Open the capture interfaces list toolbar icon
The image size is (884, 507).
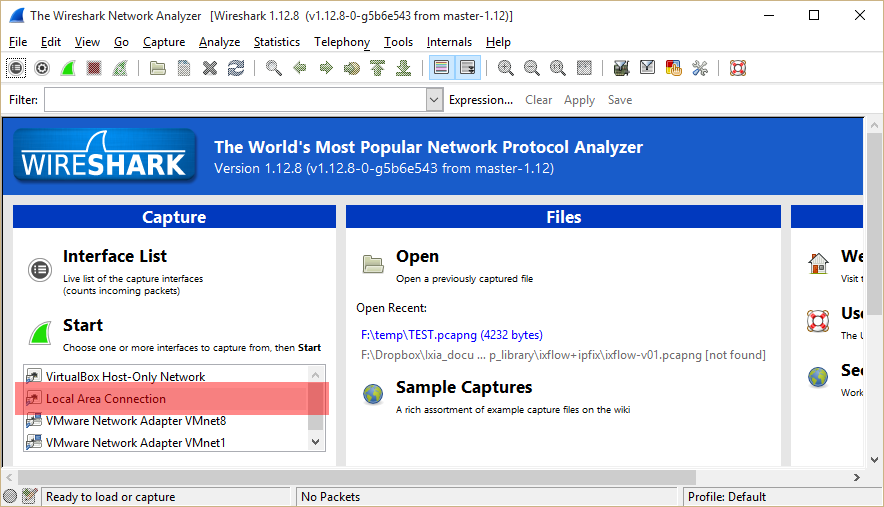click(x=16, y=68)
